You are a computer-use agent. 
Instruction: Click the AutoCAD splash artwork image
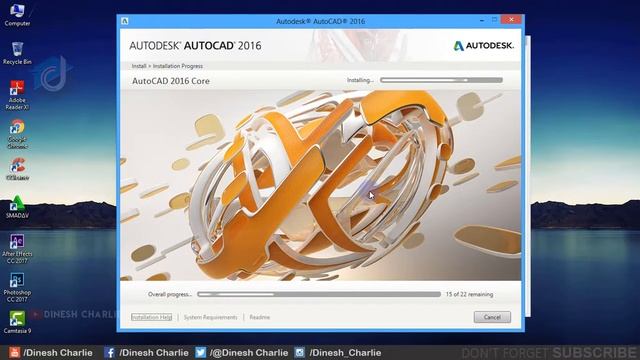pos(320,185)
